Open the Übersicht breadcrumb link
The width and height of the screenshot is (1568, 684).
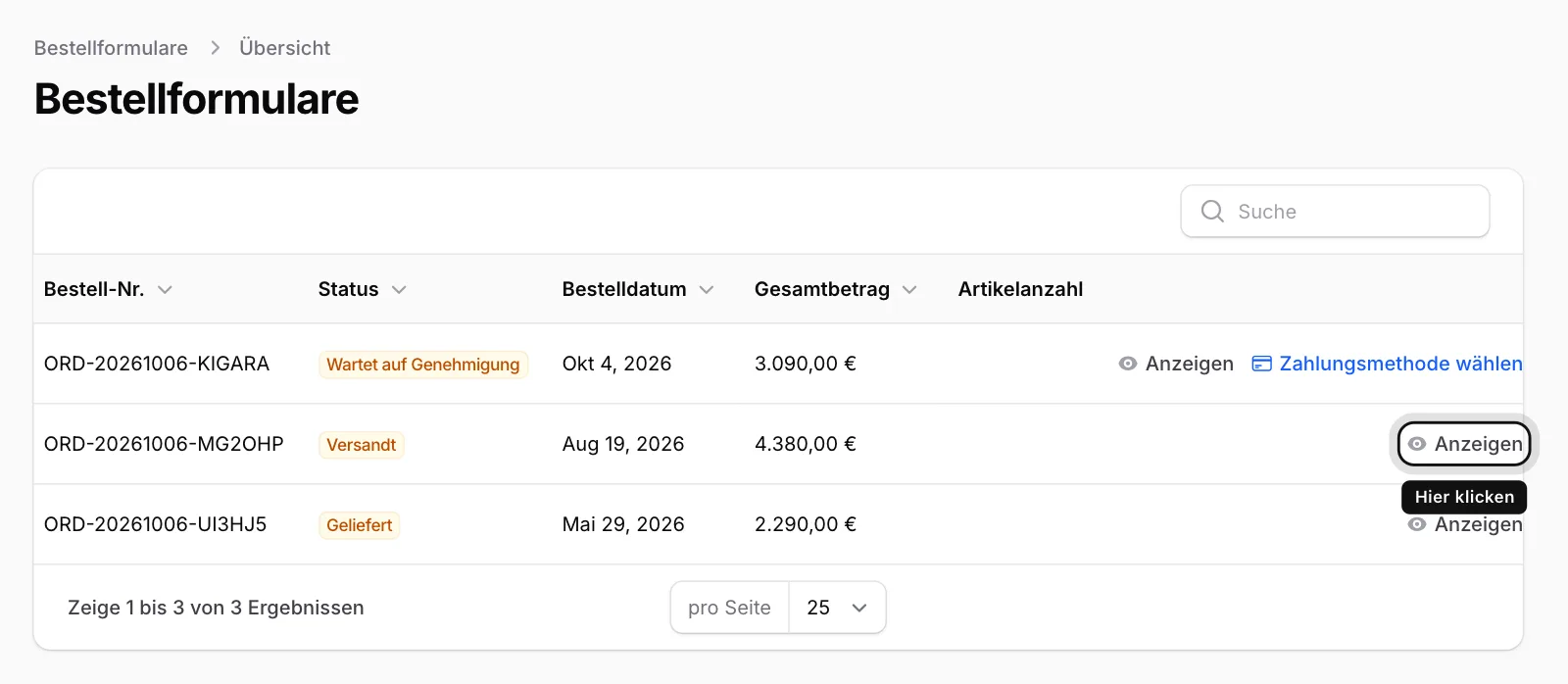285,48
